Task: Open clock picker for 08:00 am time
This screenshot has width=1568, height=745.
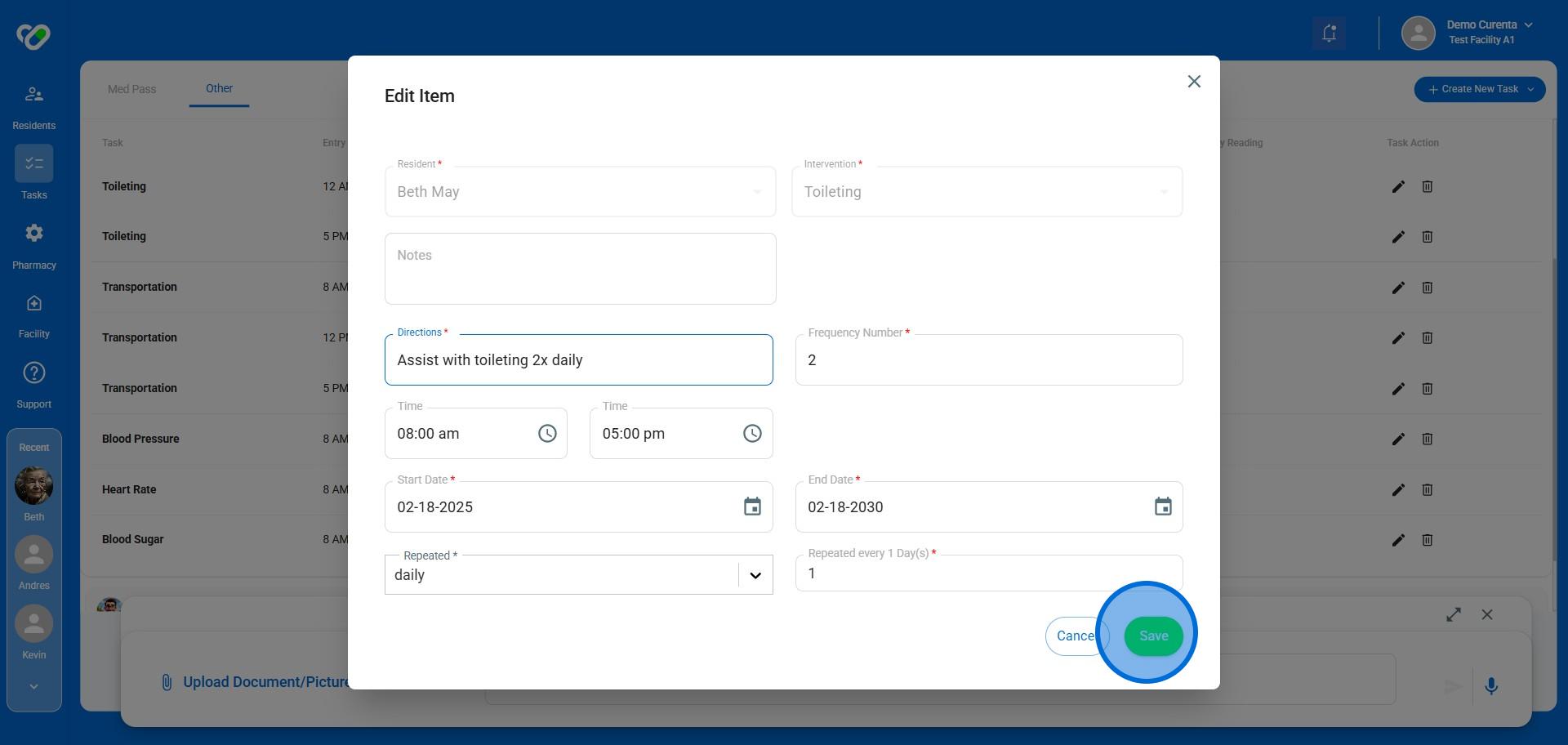Action: [x=547, y=434]
